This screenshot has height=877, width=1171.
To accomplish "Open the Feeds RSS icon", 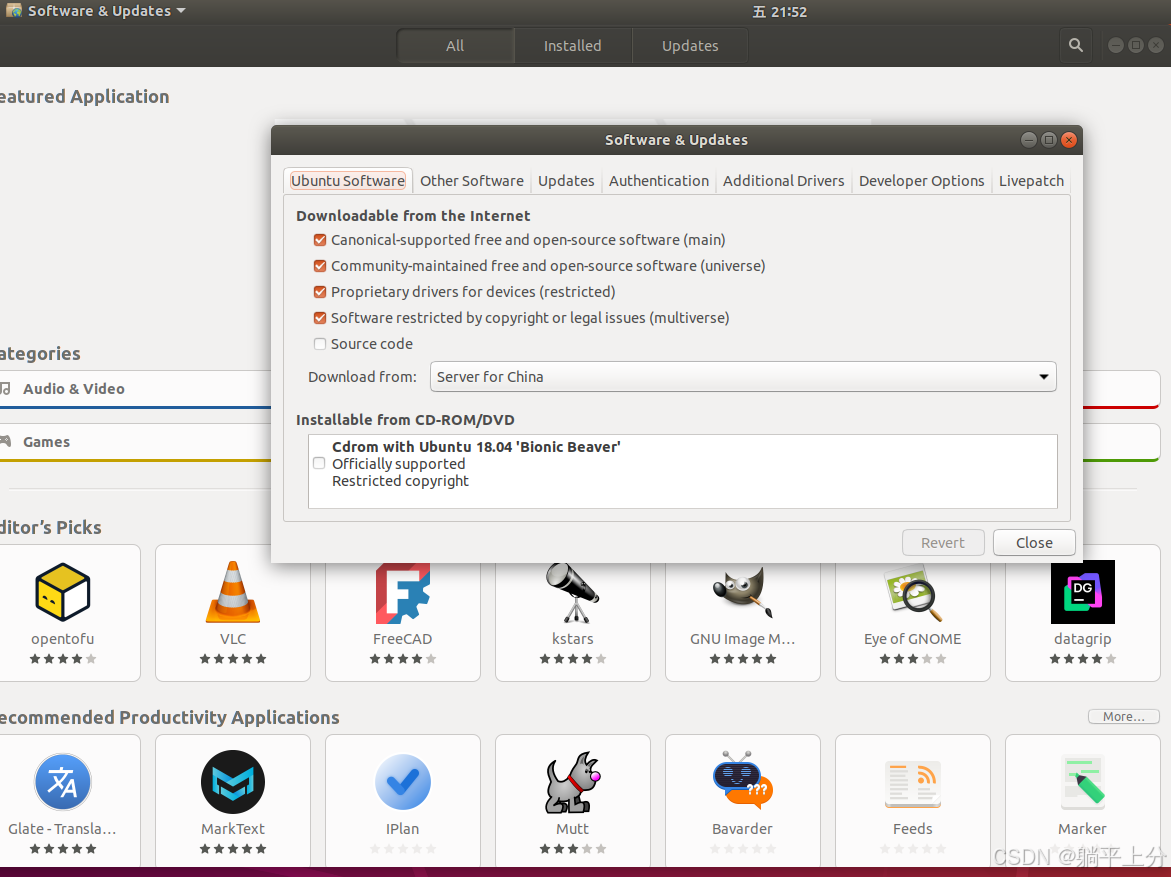I will pyautogui.click(x=913, y=783).
